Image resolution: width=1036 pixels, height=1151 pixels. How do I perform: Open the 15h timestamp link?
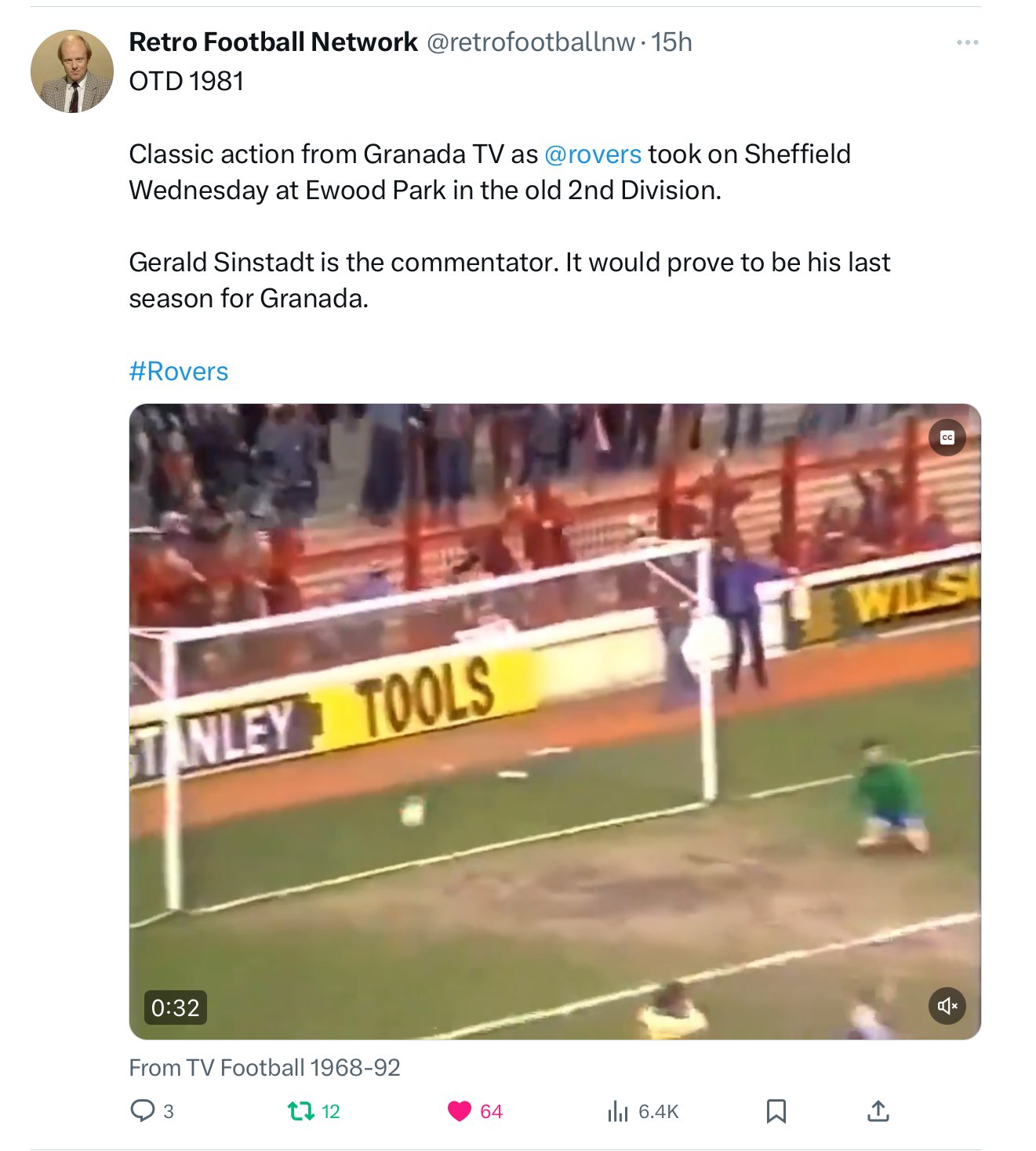pos(671,42)
